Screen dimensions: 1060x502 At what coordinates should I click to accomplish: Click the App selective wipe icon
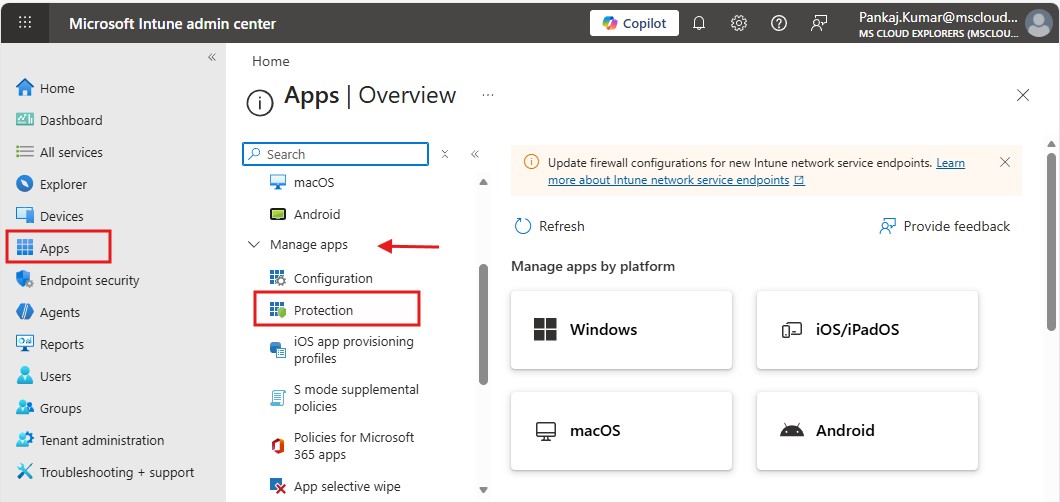[278, 486]
